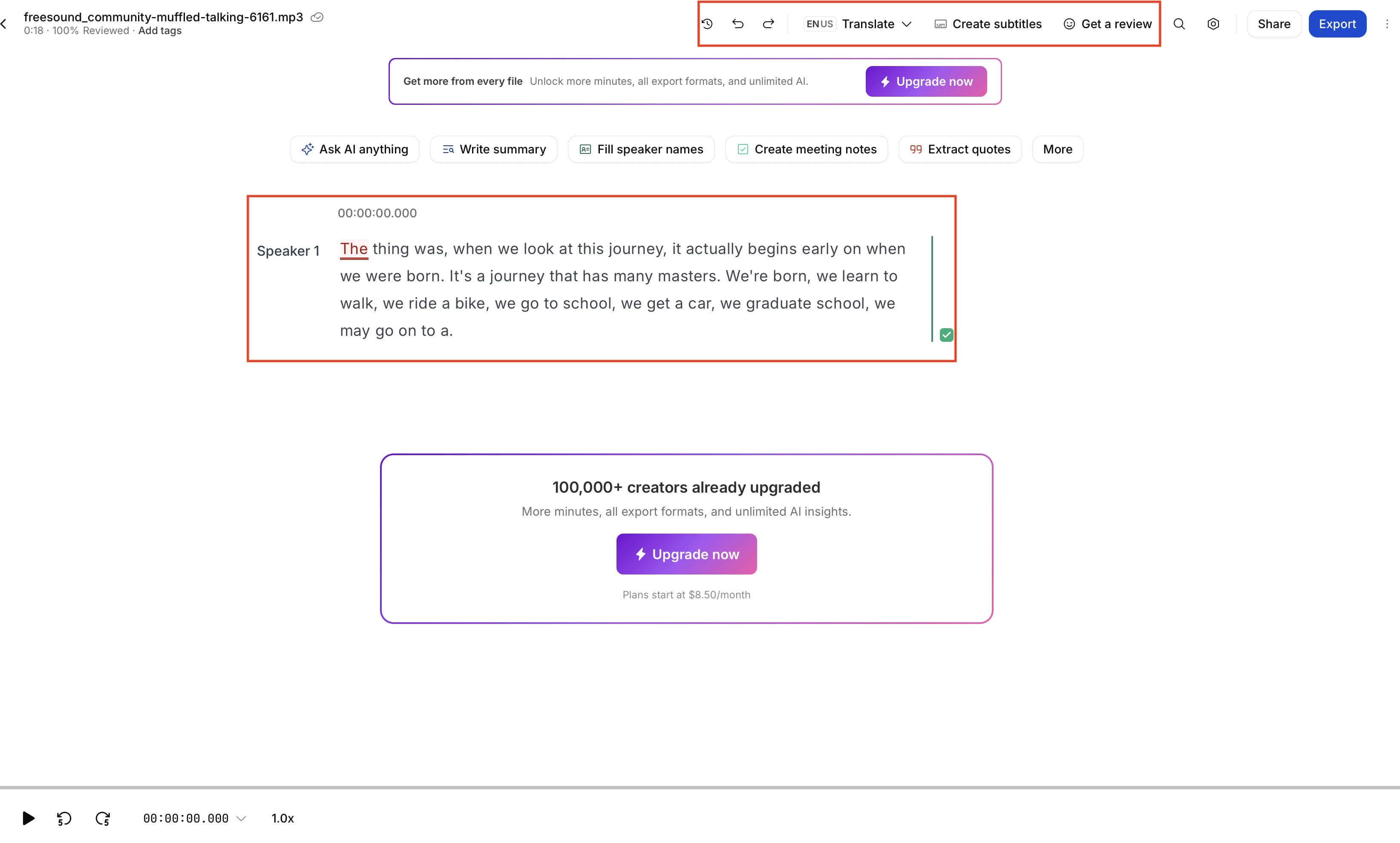Redo the last edit
This screenshot has height=843, width=1400.
tap(768, 24)
